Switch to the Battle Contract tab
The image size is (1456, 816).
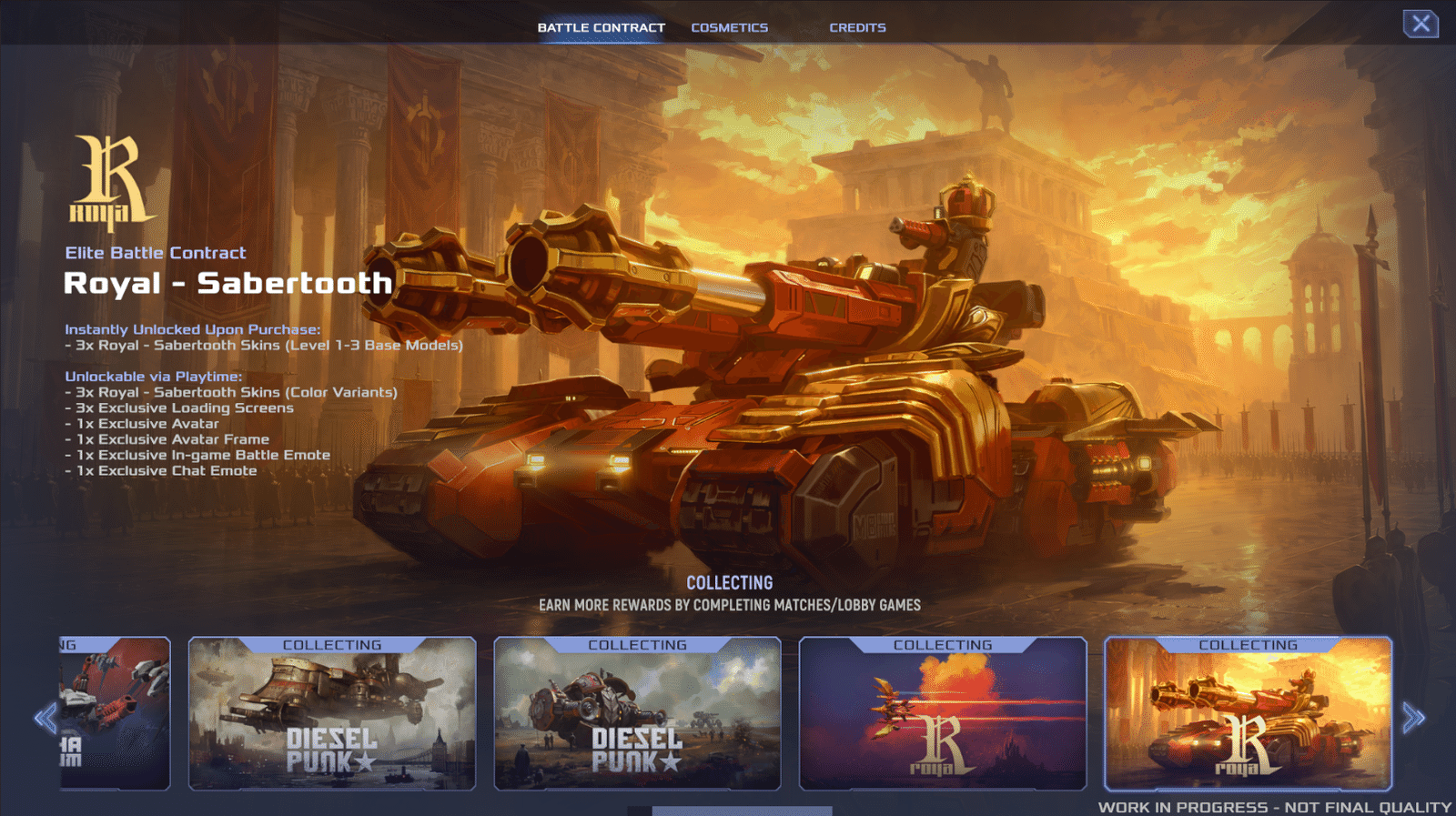point(602,27)
